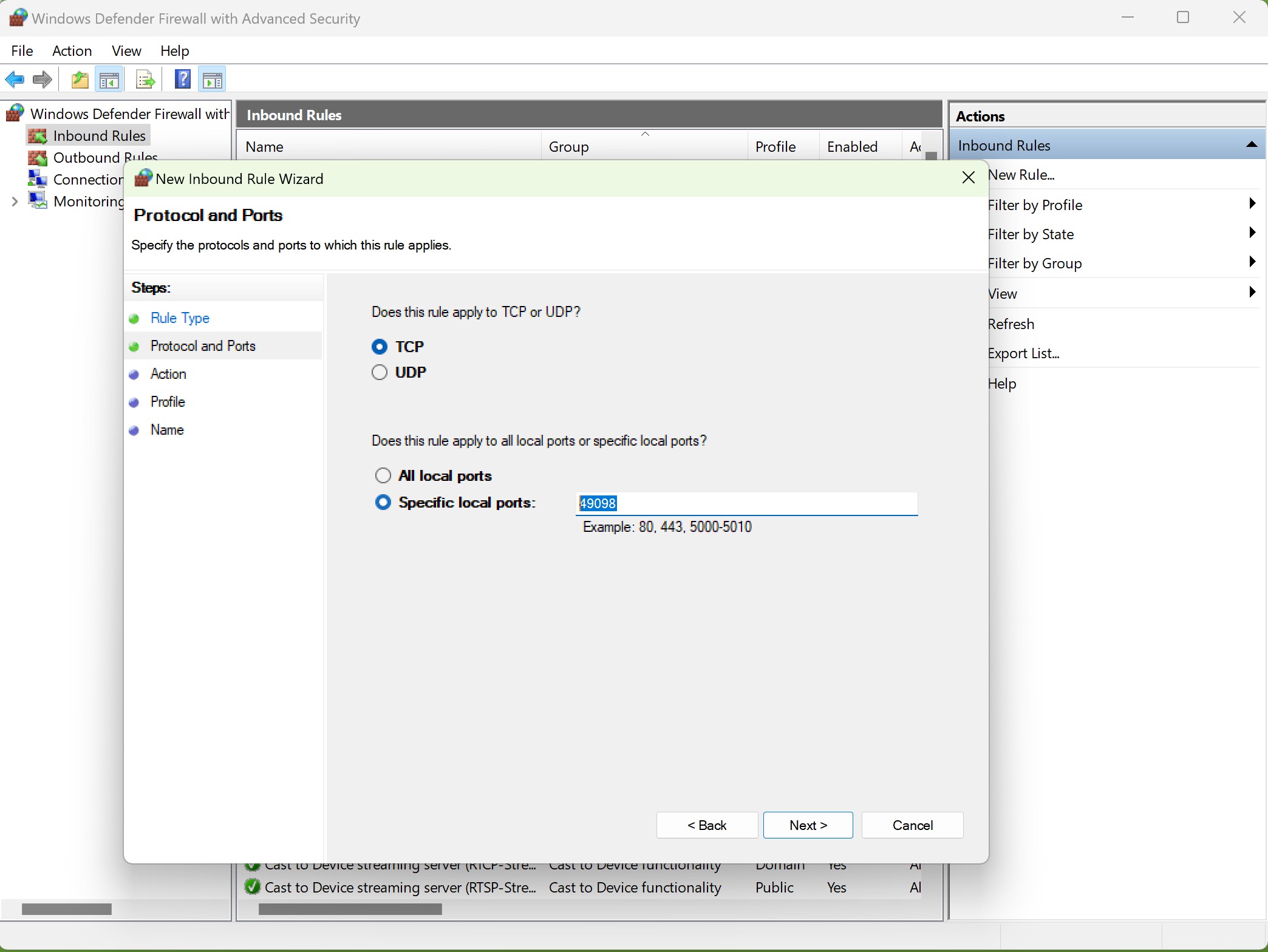
Task: Open the Action menu
Action: 72,50
